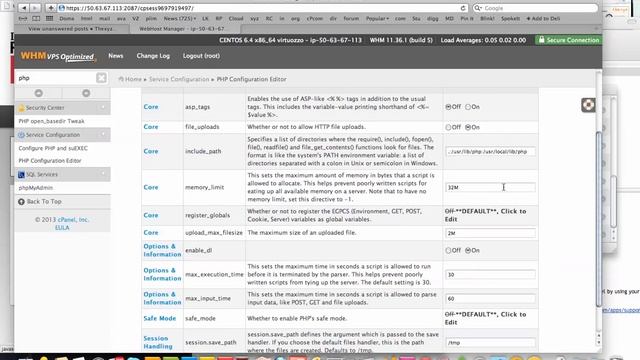Click safe_mode Click to Edit value

(486, 318)
